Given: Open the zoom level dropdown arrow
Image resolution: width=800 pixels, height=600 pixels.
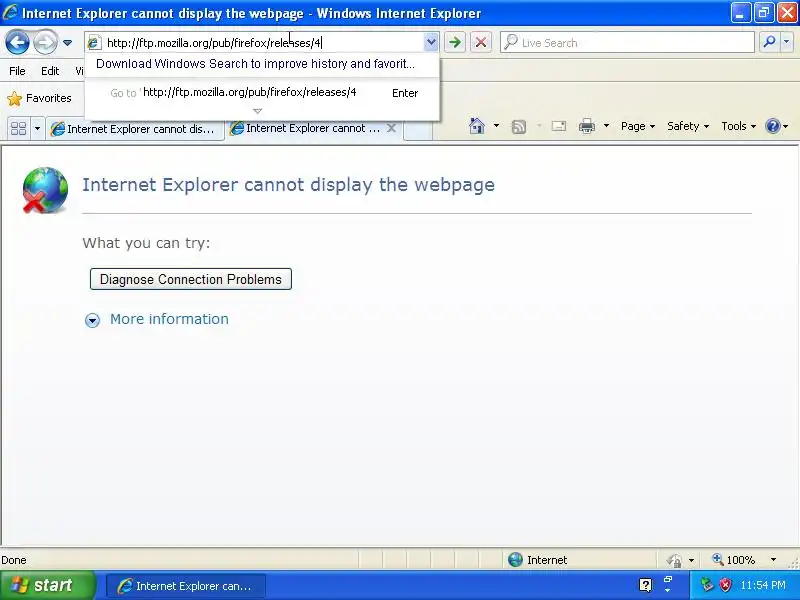Looking at the screenshot, I should pyautogui.click(x=773, y=560).
